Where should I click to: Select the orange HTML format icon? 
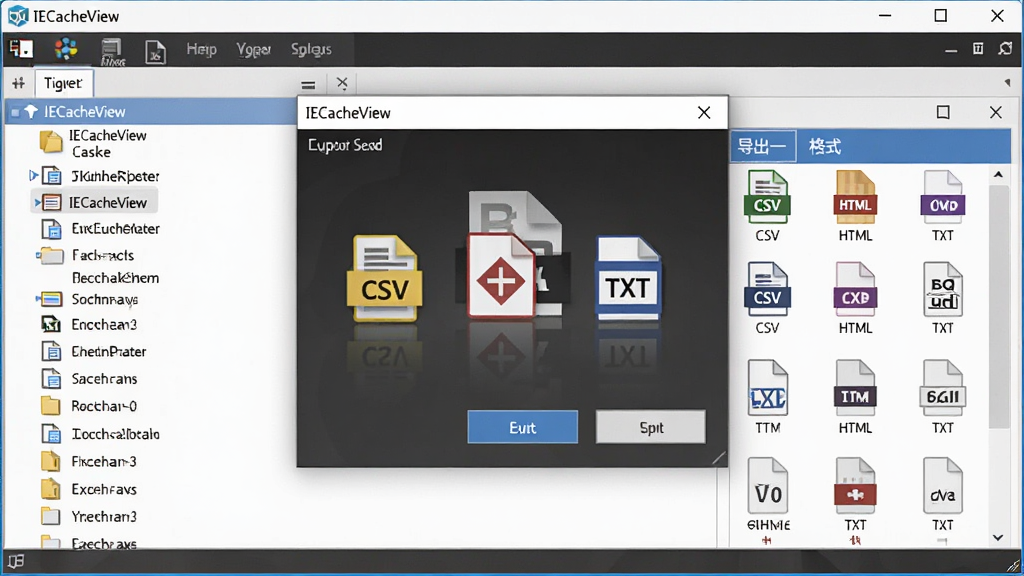(x=855, y=197)
